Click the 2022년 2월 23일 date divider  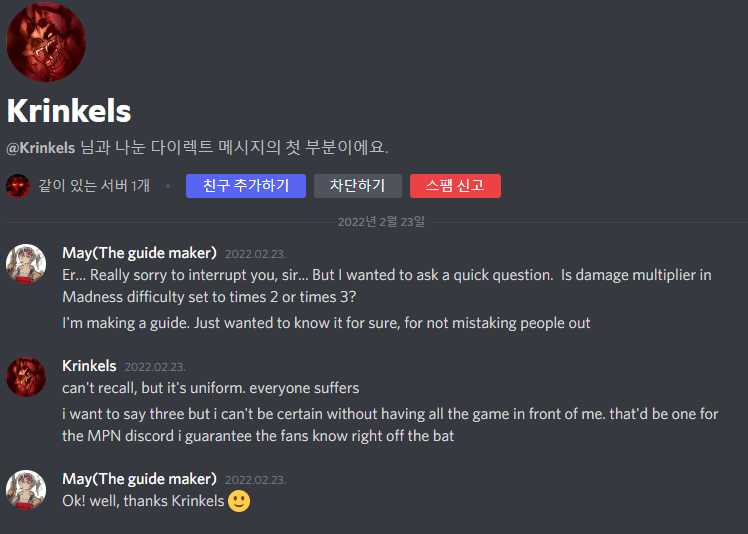pyautogui.click(x=381, y=221)
